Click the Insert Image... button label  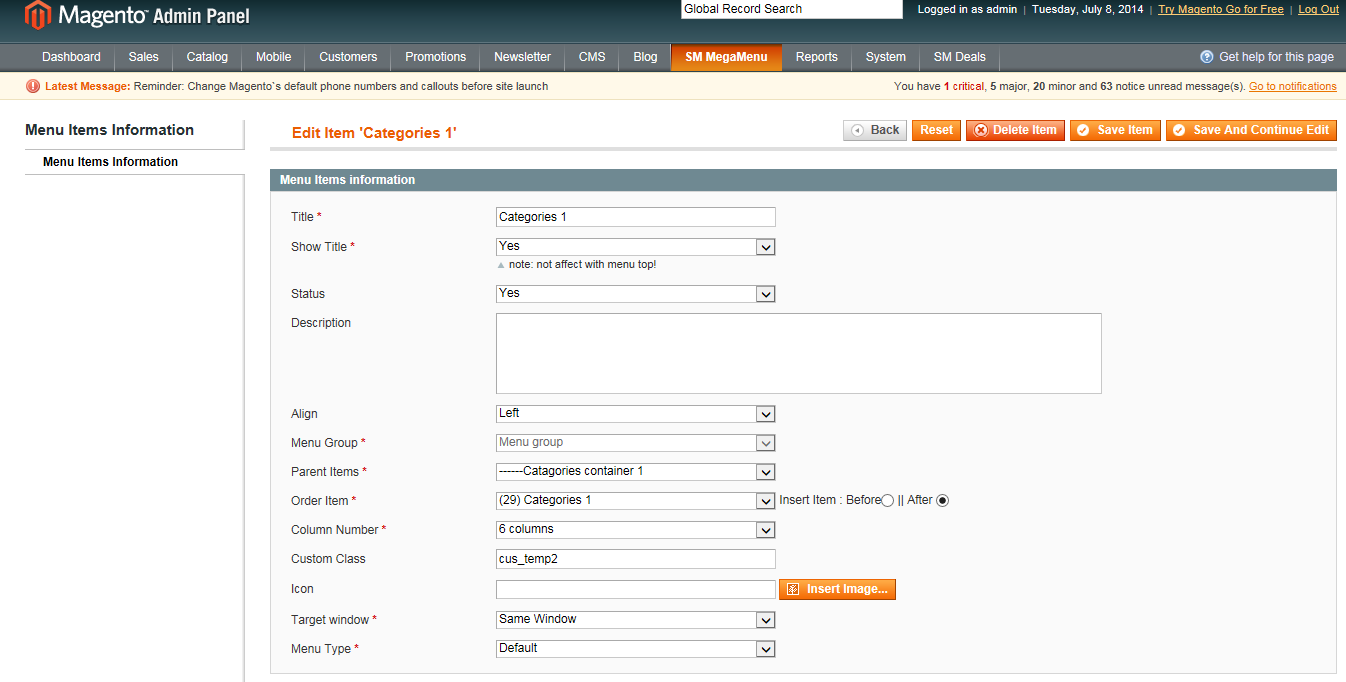(x=847, y=589)
